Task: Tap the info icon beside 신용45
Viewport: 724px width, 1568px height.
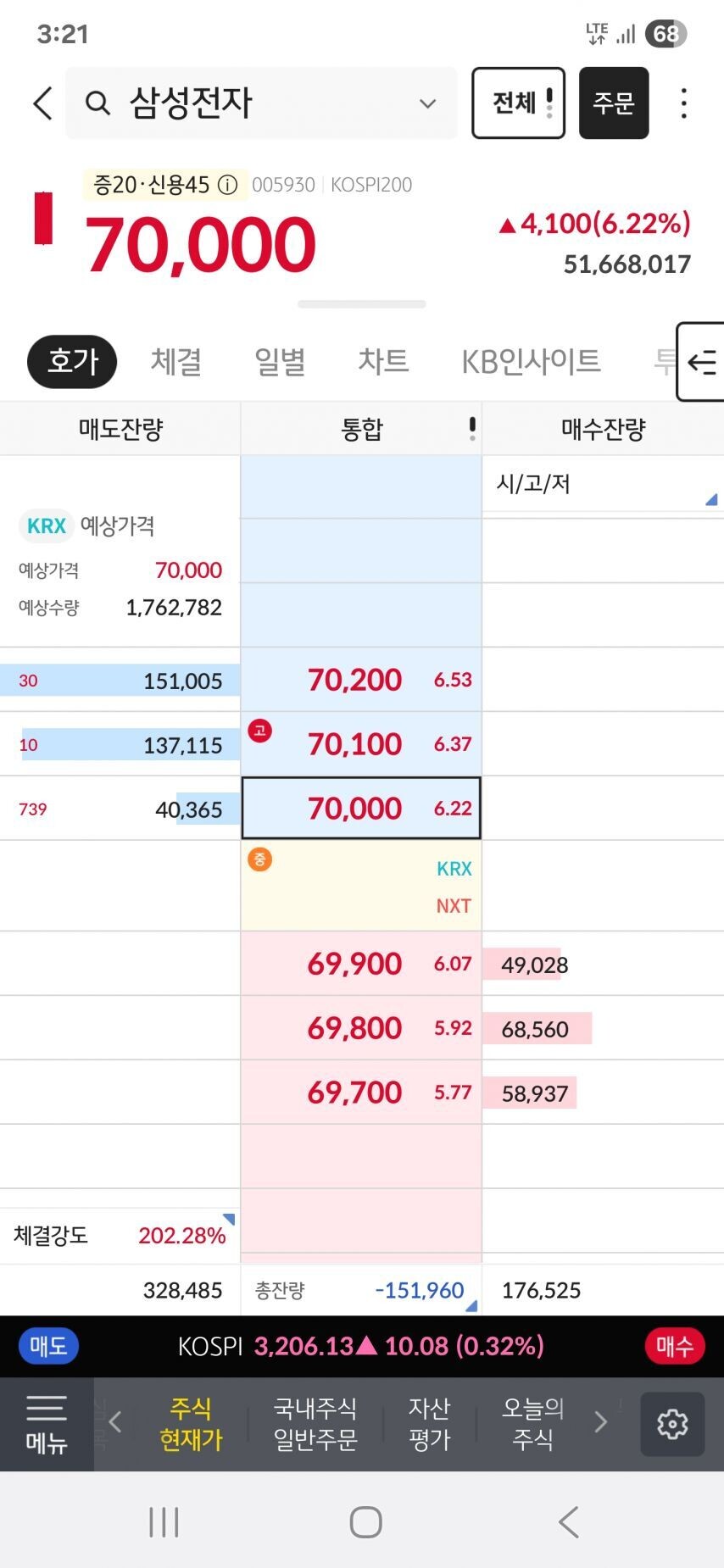Action: (227, 185)
